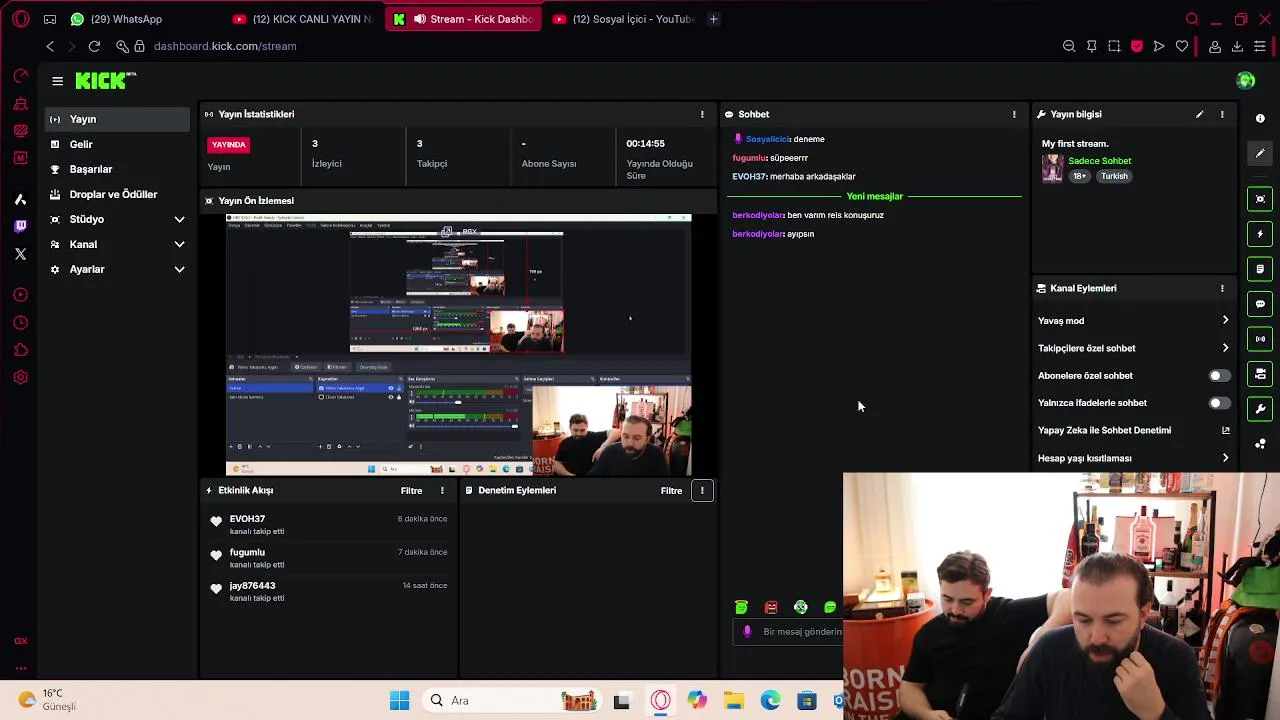Open Başarılar in the sidebar

pyautogui.click(x=117, y=169)
